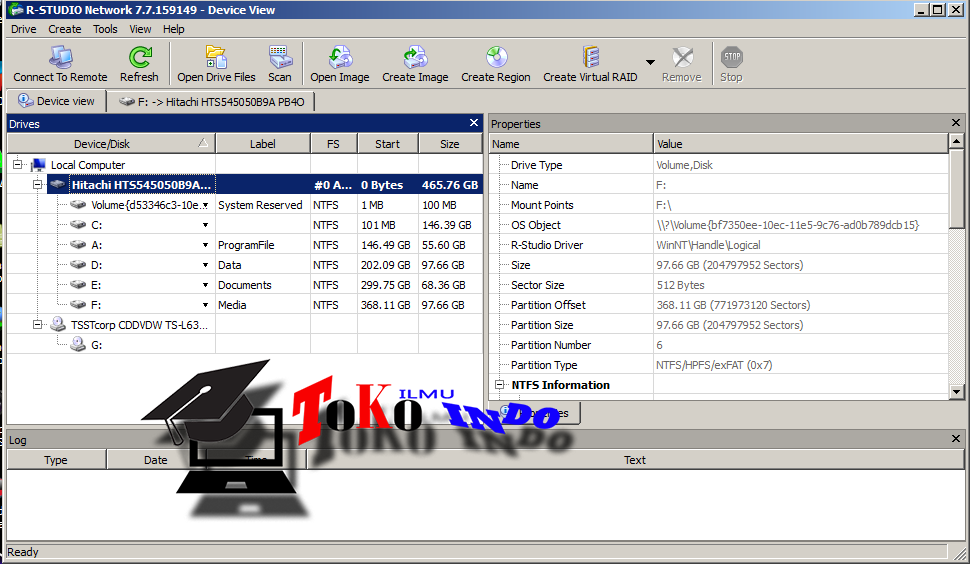Open dropdown arrow beside drive C:

pyautogui.click(x=205, y=225)
